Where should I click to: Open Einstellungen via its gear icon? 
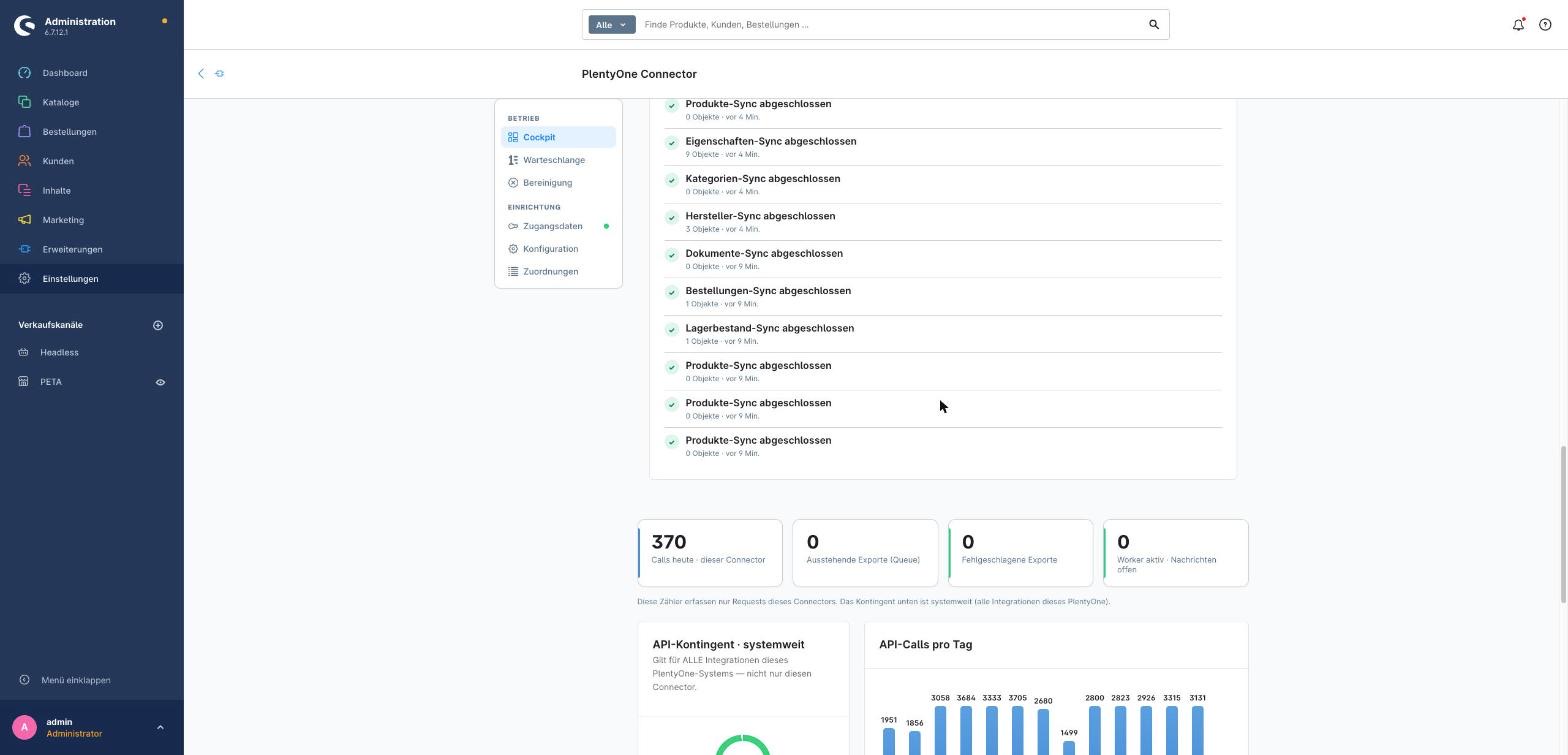(24, 279)
